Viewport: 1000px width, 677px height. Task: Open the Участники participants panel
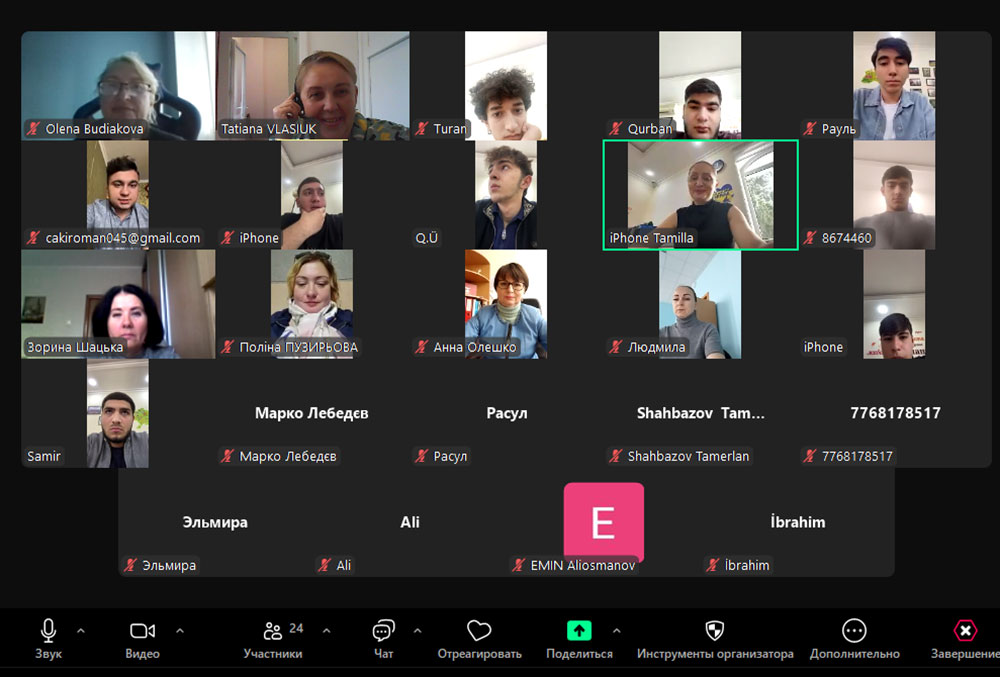[x=273, y=639]
